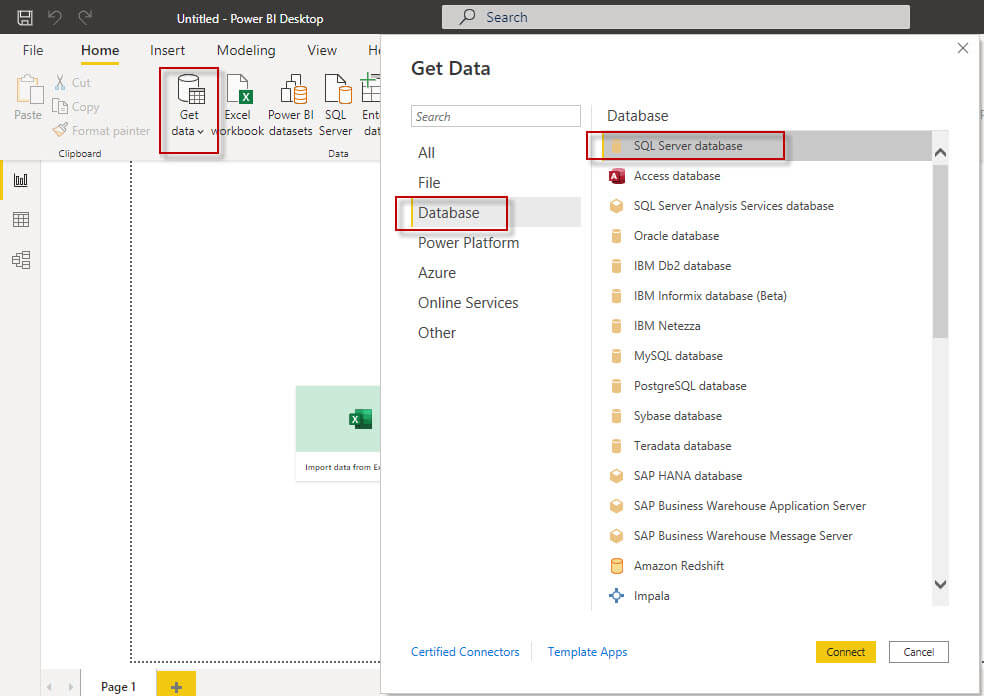Click the Paste icon
Image resolution: width=984 pixels, height=696 pixels.
coord(28,97)
